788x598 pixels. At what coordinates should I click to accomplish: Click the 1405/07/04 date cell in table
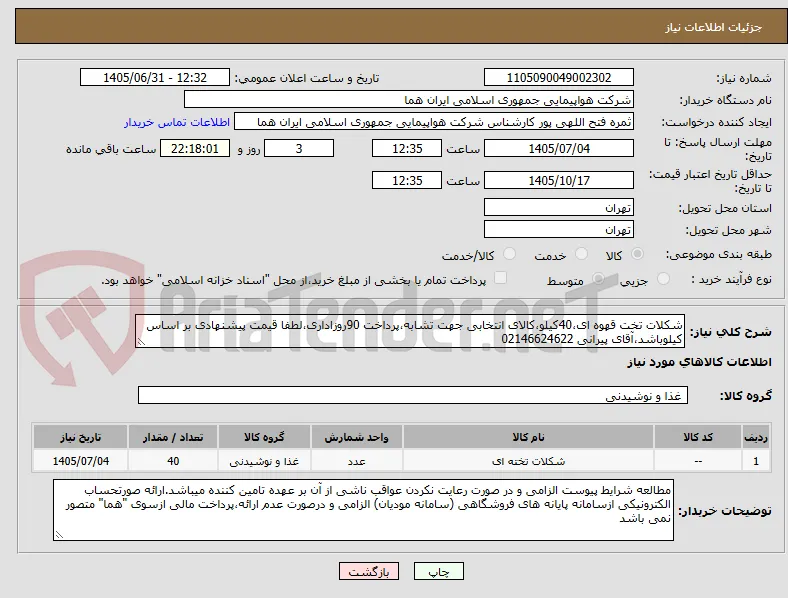(80, 461)
